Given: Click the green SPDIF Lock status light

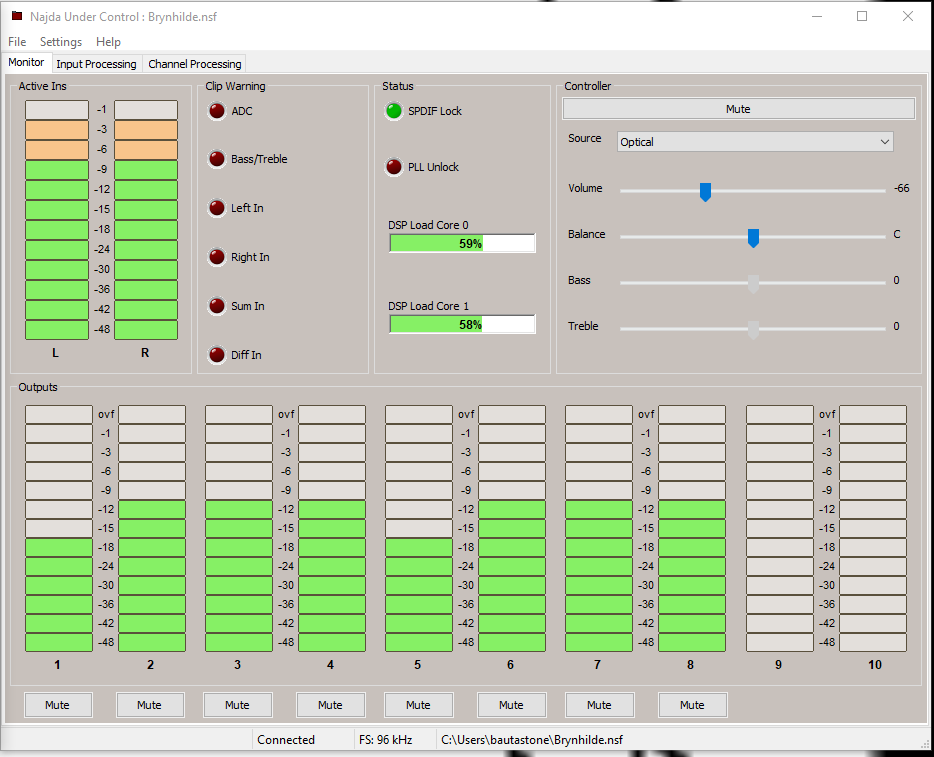Looking at the screenshot, I should [394, 111].
